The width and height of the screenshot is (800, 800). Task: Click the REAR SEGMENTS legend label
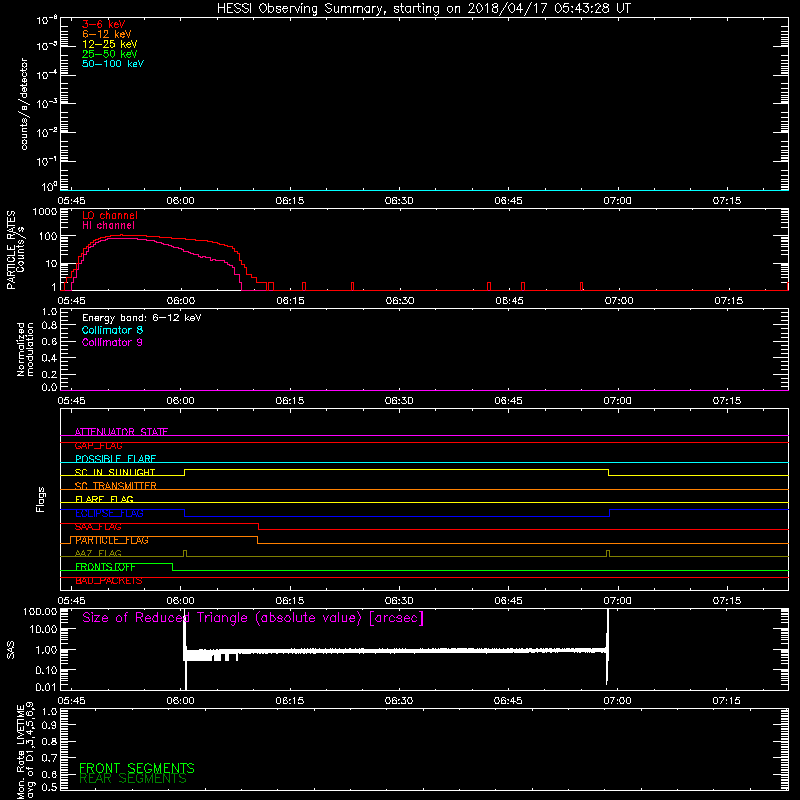133,779
